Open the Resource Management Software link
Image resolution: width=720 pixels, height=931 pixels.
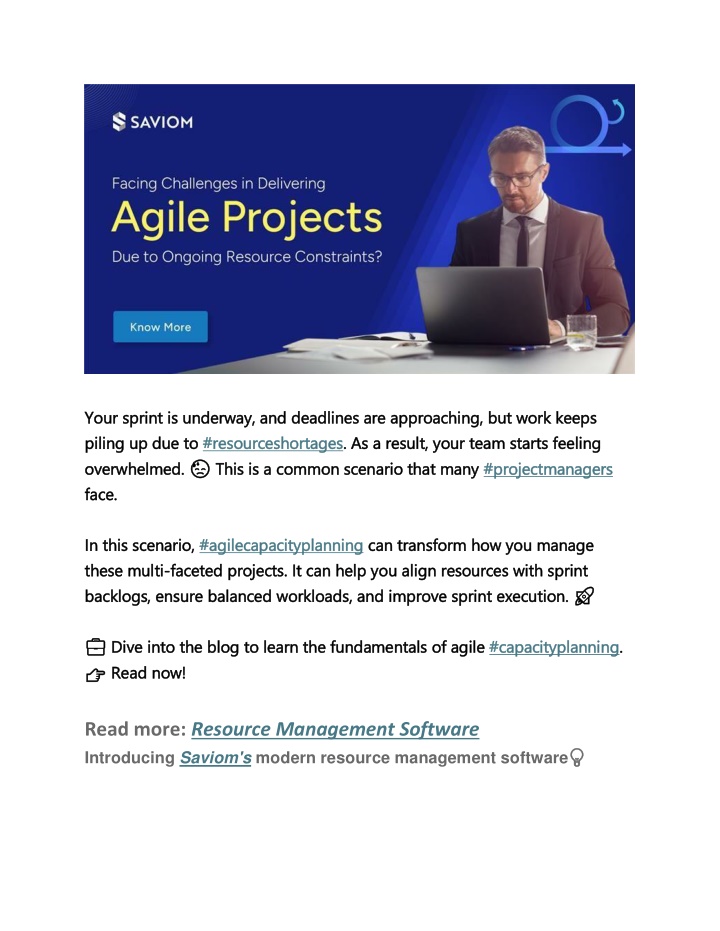pos(335,729)
